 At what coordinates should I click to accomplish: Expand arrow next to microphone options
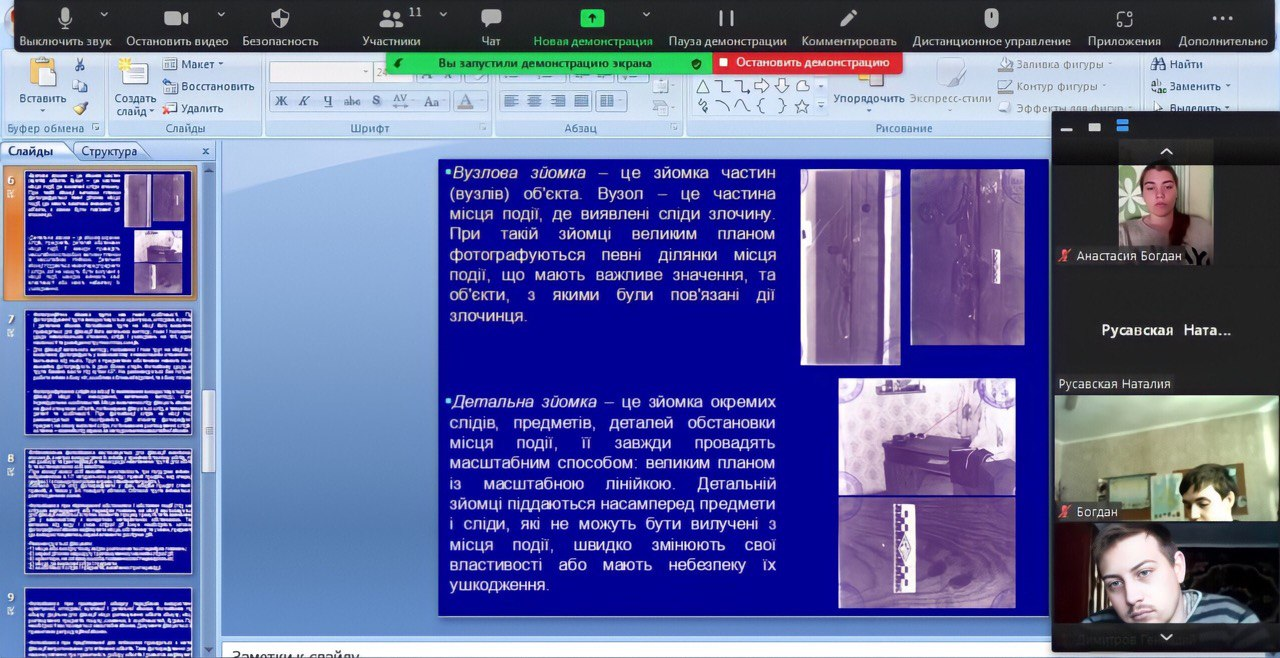tap(106, 16)
